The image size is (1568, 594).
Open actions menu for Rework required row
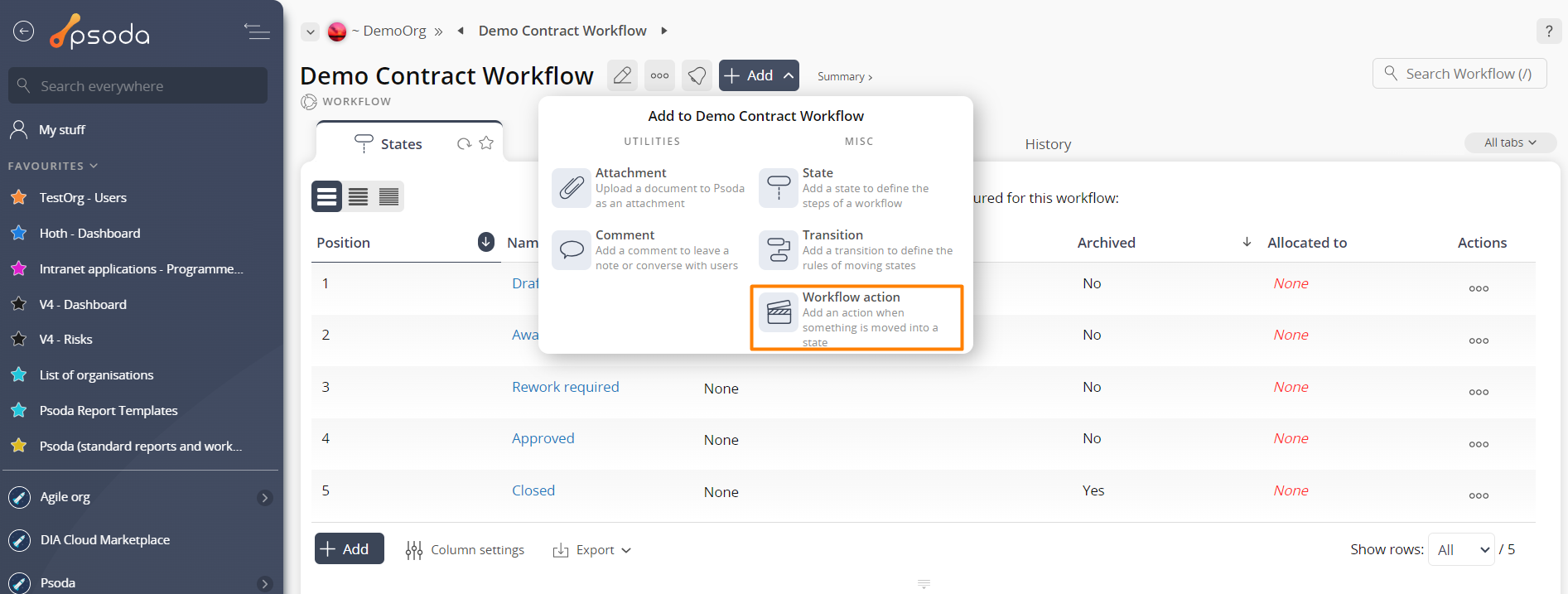point(1479,392)
